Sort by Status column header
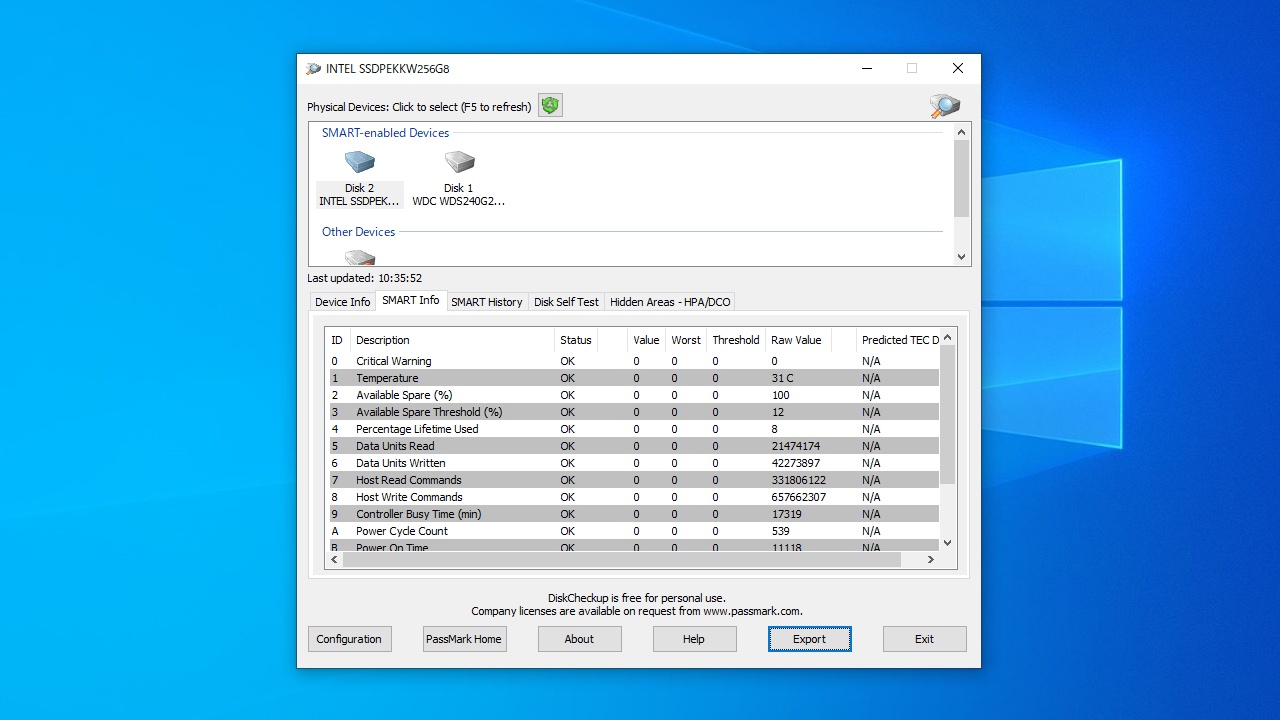This screenshot has width=1280, height=720. click(576, 340)
